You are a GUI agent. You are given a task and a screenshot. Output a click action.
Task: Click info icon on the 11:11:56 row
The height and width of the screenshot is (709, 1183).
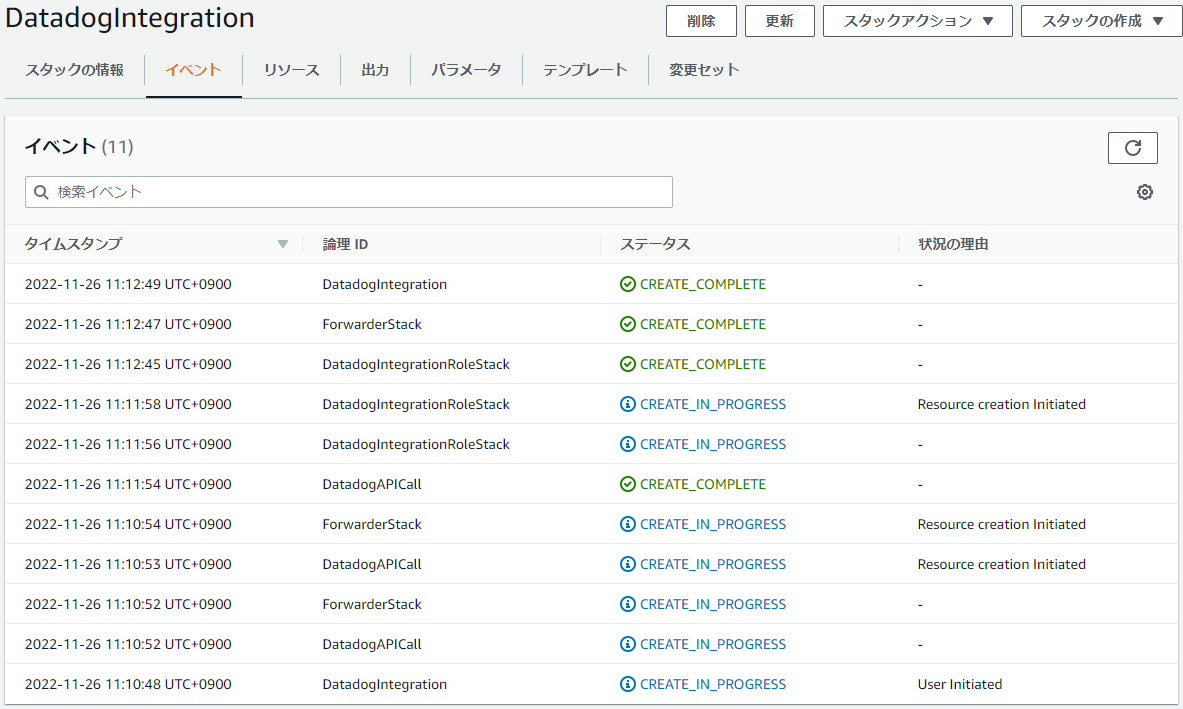tap(628, 444)
